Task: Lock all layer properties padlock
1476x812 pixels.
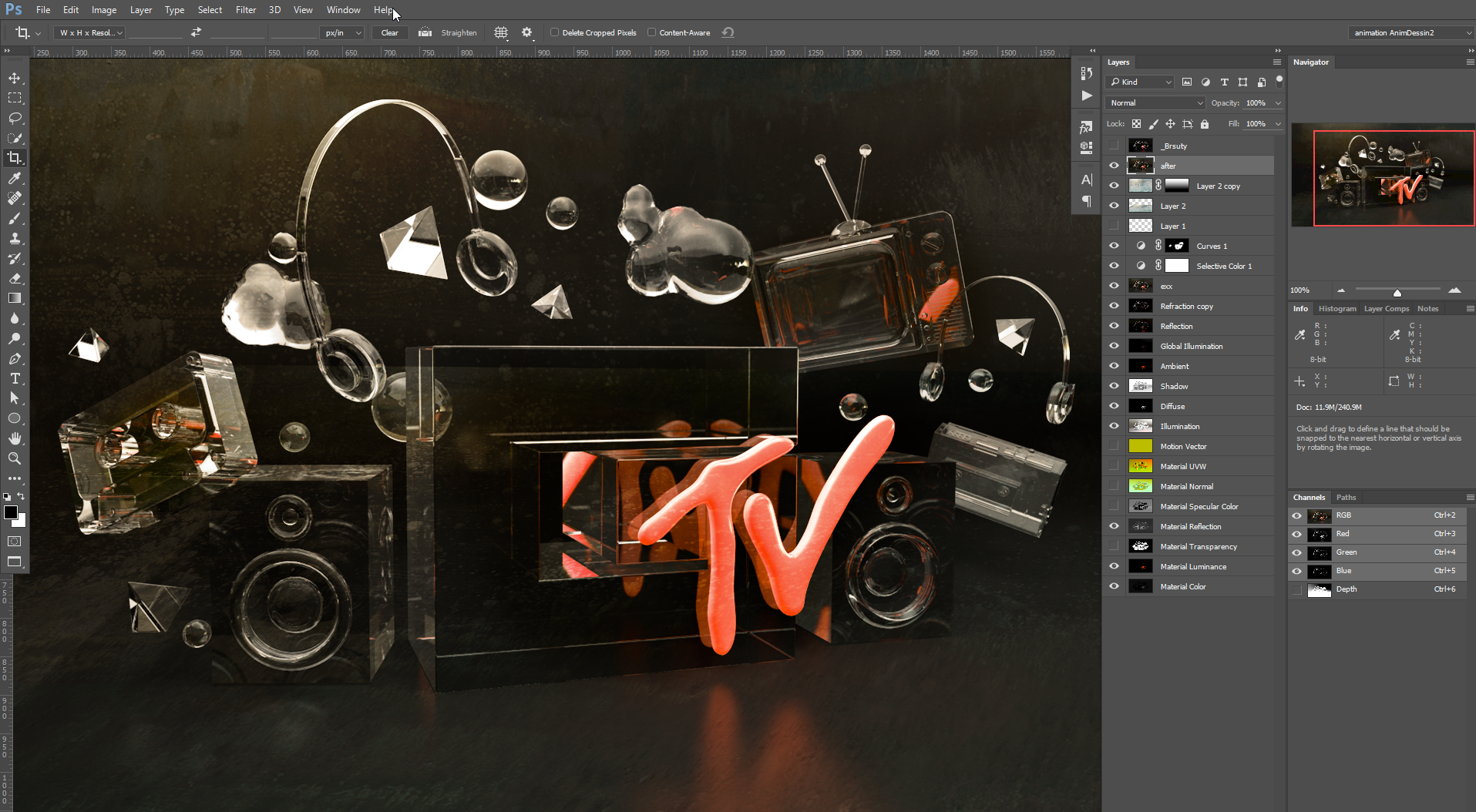Action: tap(1205, 124)
